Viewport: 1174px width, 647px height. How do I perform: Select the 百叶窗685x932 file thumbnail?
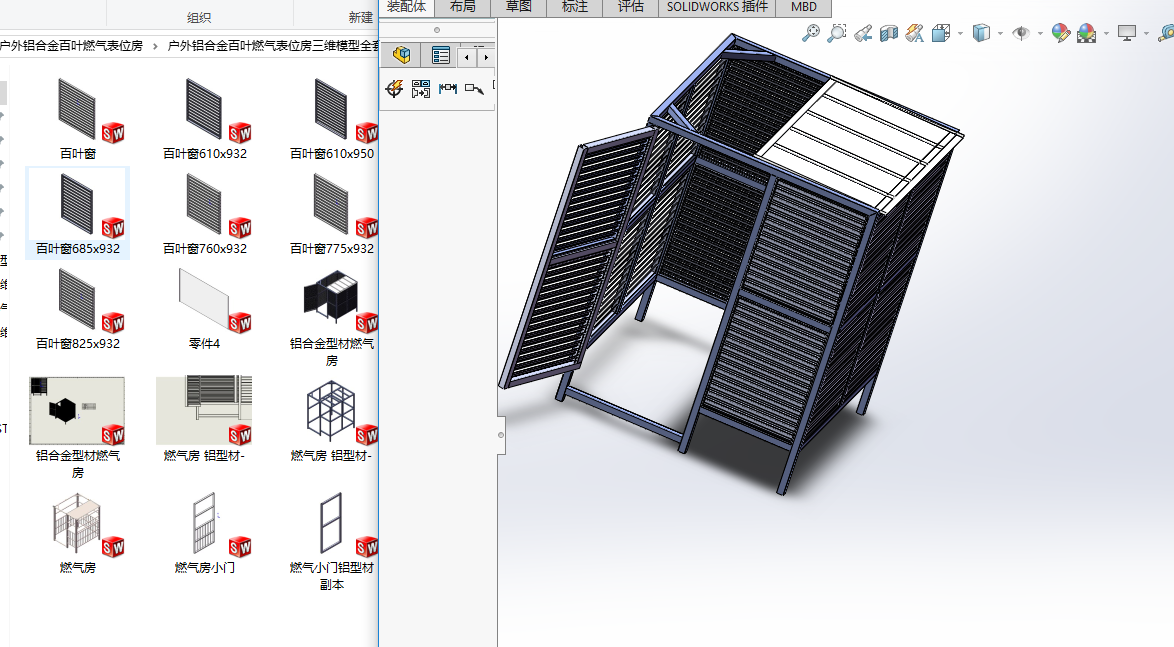click(78, 205)
